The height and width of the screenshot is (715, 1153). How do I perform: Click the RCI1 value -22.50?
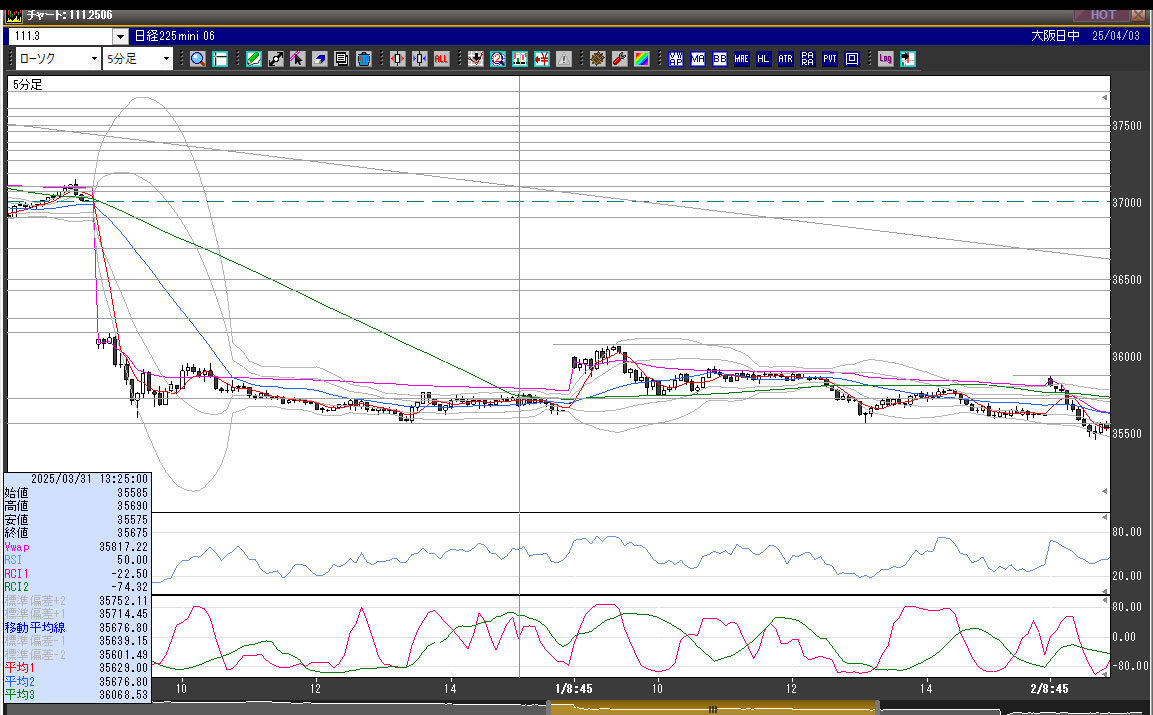pyautogui.click(x=129, y=574)
